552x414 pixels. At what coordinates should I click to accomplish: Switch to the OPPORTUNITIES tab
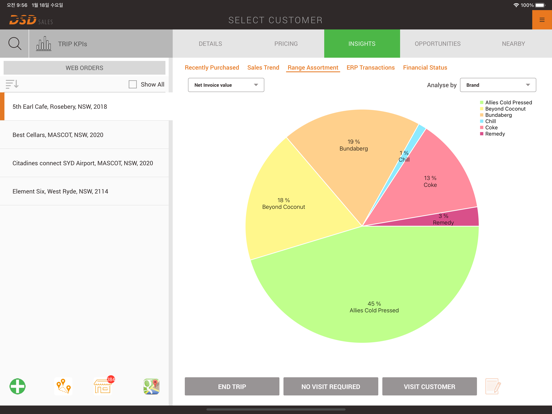click(438, 44)
